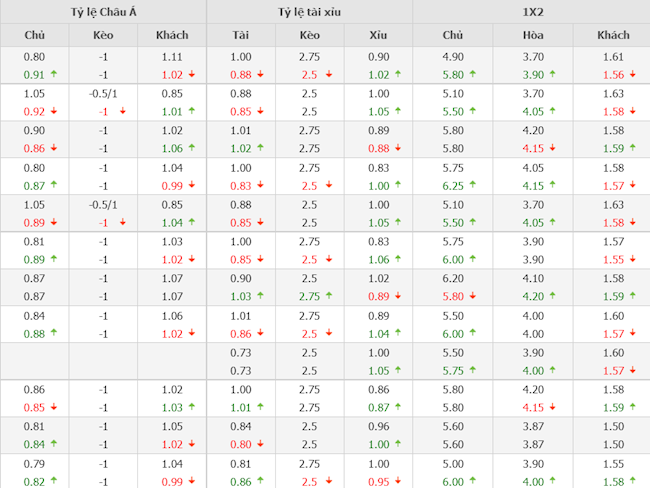Click the red down arrow next to 0.92
The width and height of the screenshot is (650, 489).
[x=53, y=111]
